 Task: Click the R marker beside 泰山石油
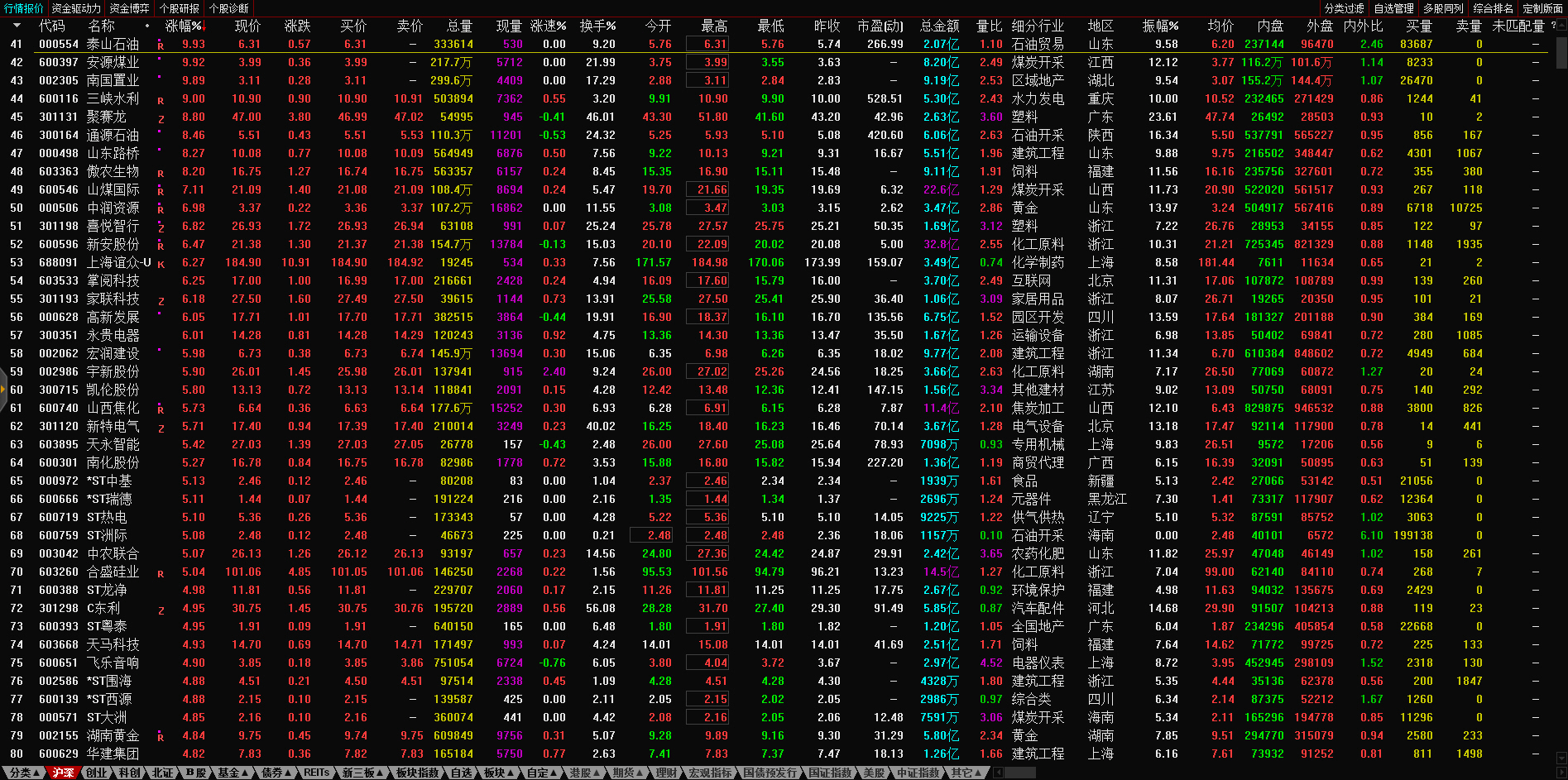pyautogui.click(x=161, y=45)
